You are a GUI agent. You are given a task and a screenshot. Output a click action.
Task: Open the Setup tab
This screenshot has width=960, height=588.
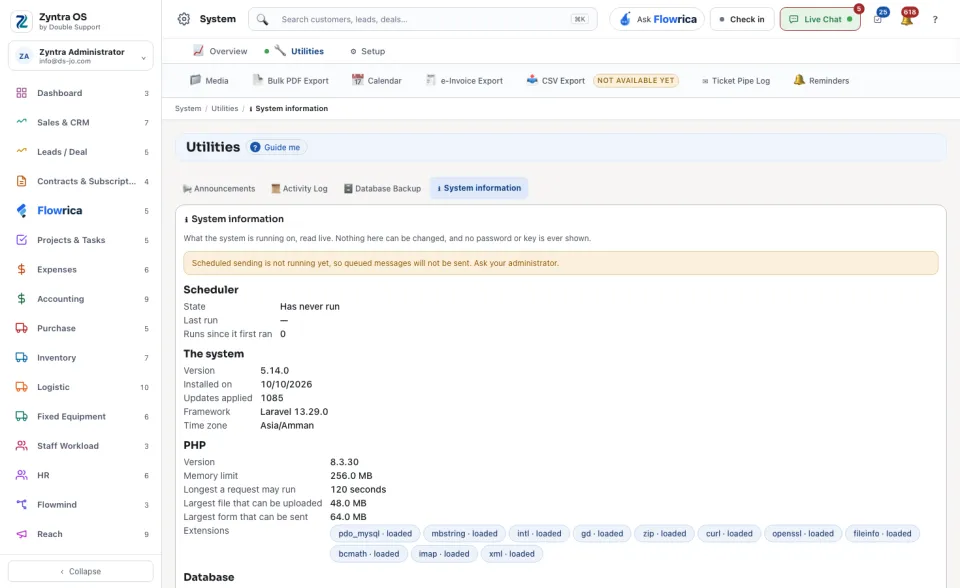pos(368,51)
